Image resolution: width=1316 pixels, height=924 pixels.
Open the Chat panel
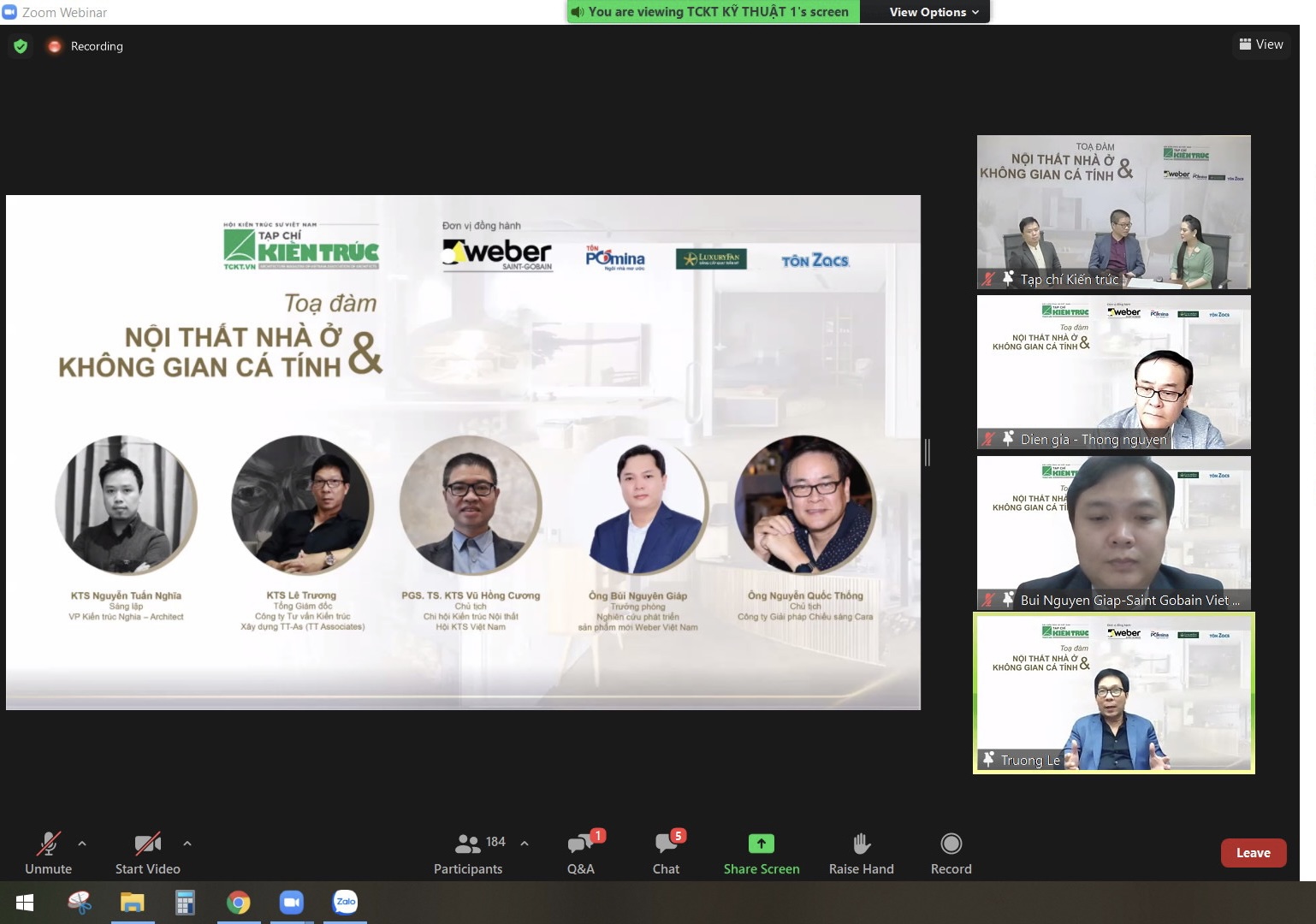tap(666, 853)
